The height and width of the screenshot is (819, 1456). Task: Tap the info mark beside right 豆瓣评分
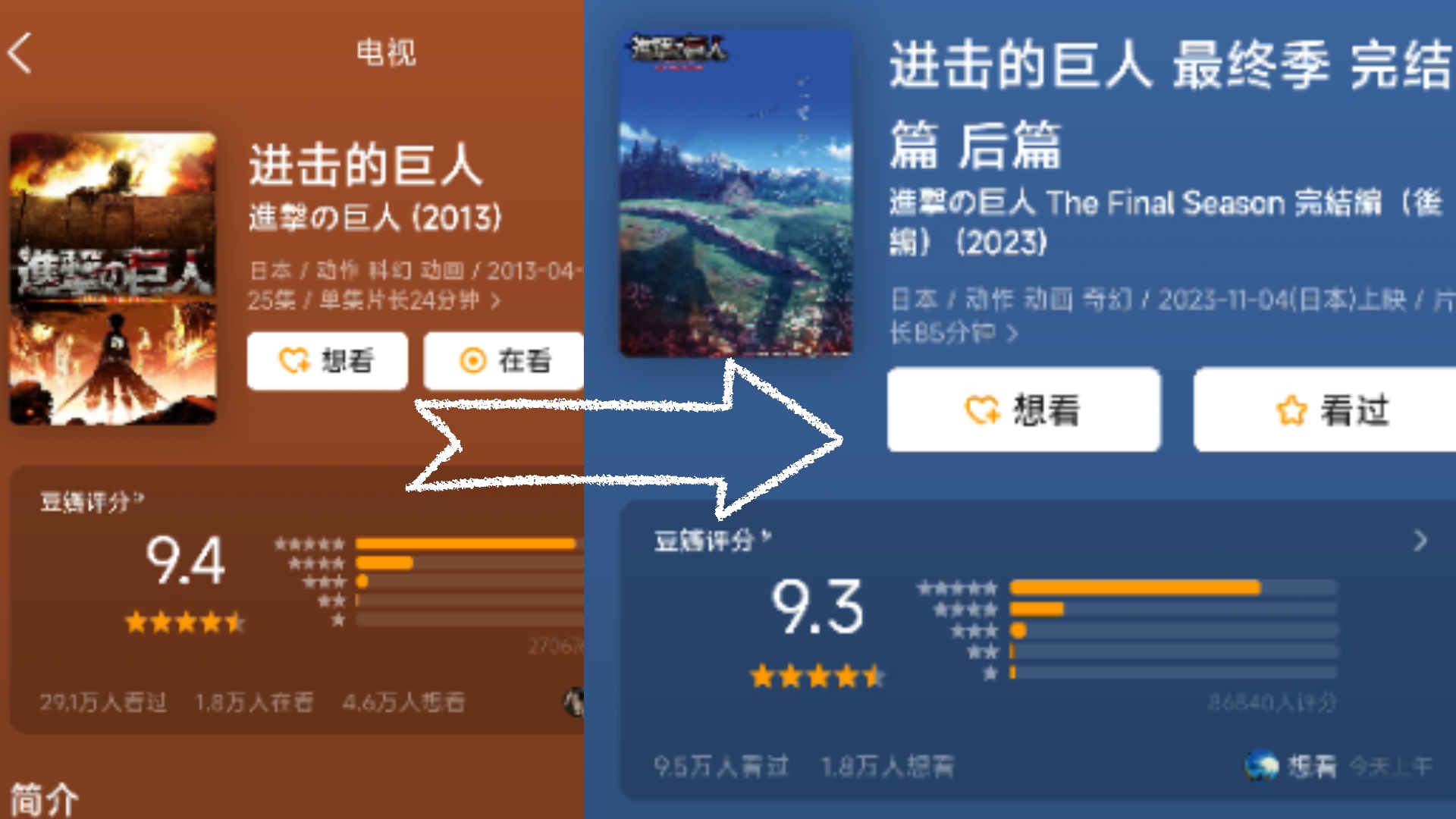[767, 536]
